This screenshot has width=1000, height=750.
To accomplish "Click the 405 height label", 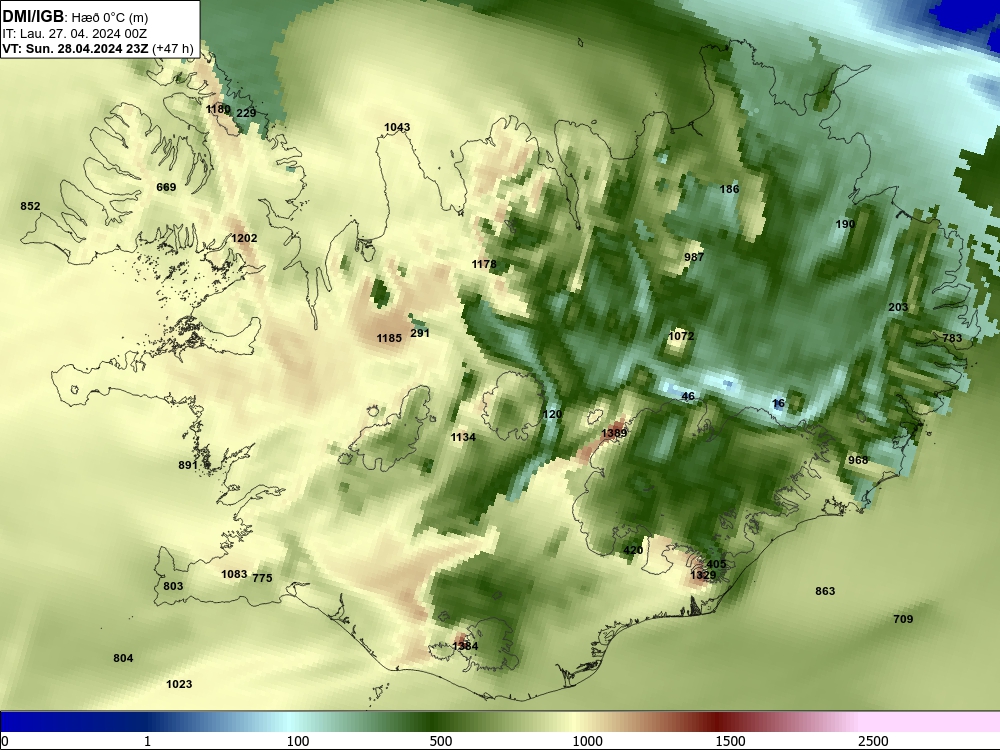I will click(x=716, y=564).
